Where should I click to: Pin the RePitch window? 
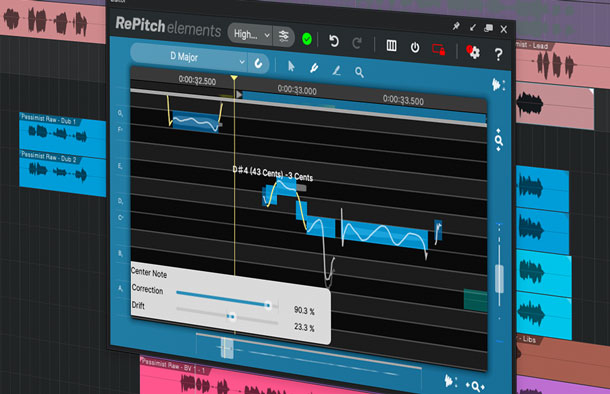pyautogui.click(x=456, y=26)
